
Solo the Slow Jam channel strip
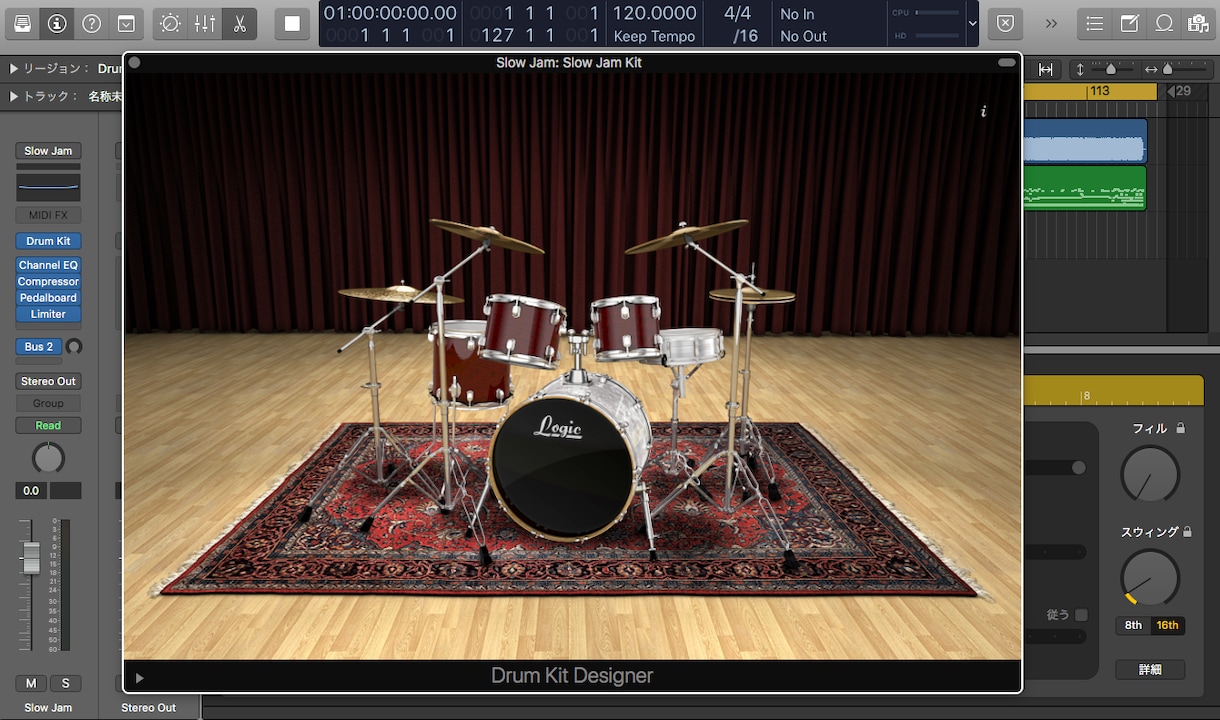[x=66, y=683]
